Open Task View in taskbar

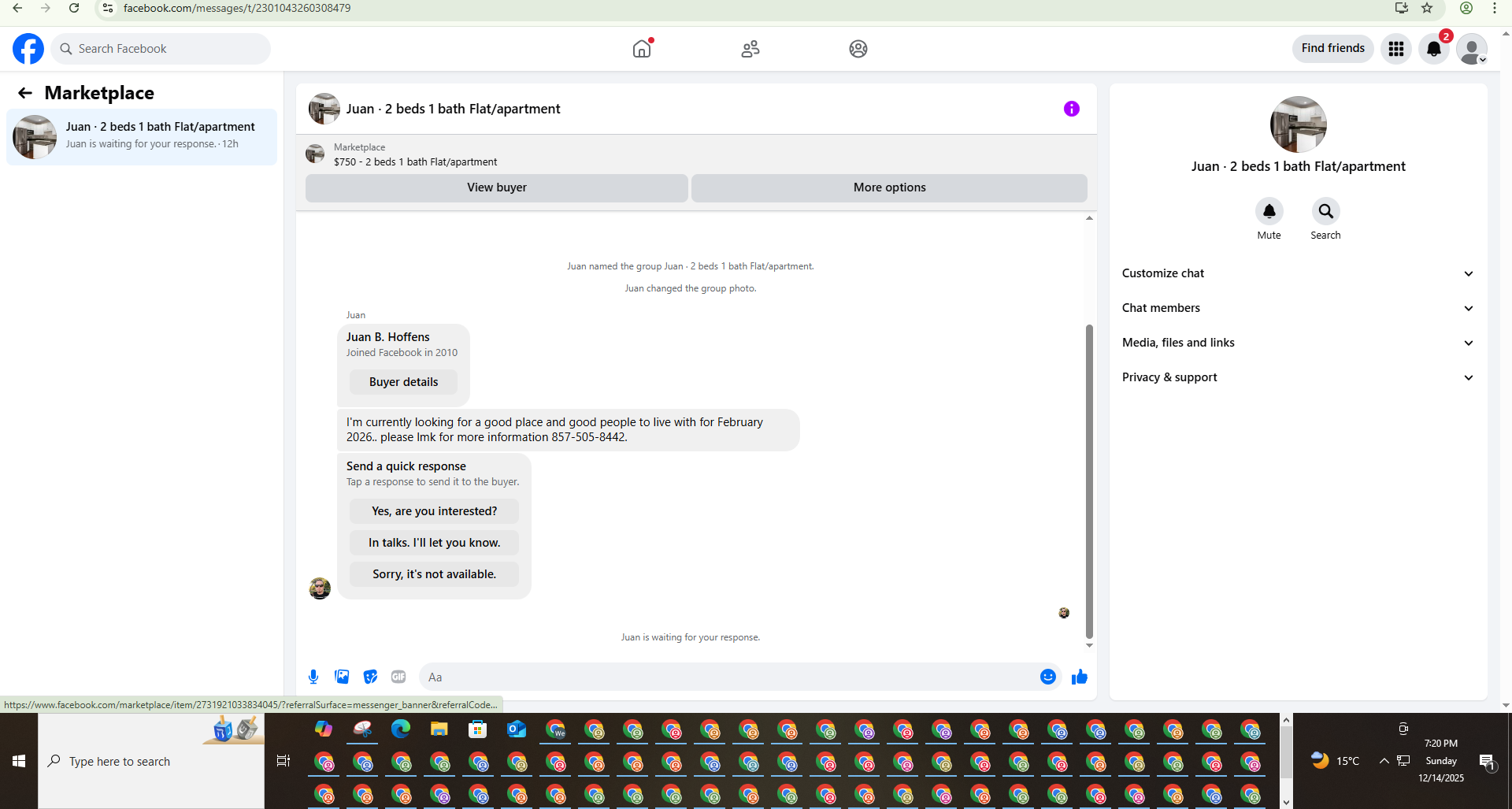point(283,761)
